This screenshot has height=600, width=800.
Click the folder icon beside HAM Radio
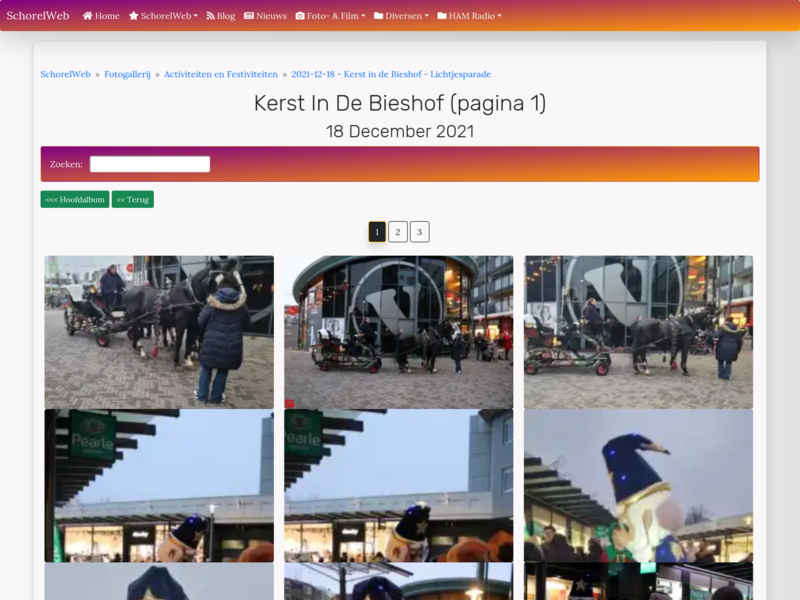(442, 16)
